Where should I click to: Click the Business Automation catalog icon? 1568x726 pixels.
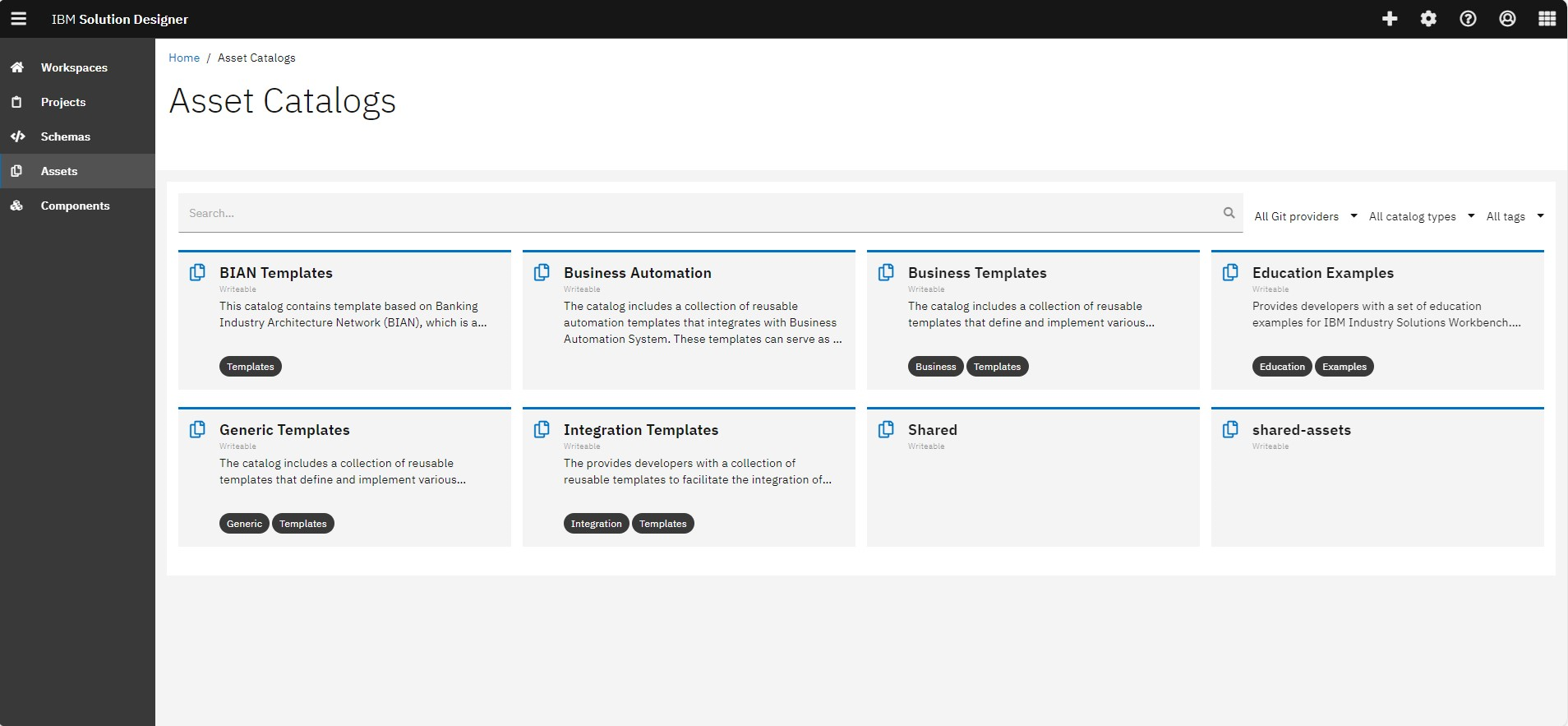coord(542,272)
